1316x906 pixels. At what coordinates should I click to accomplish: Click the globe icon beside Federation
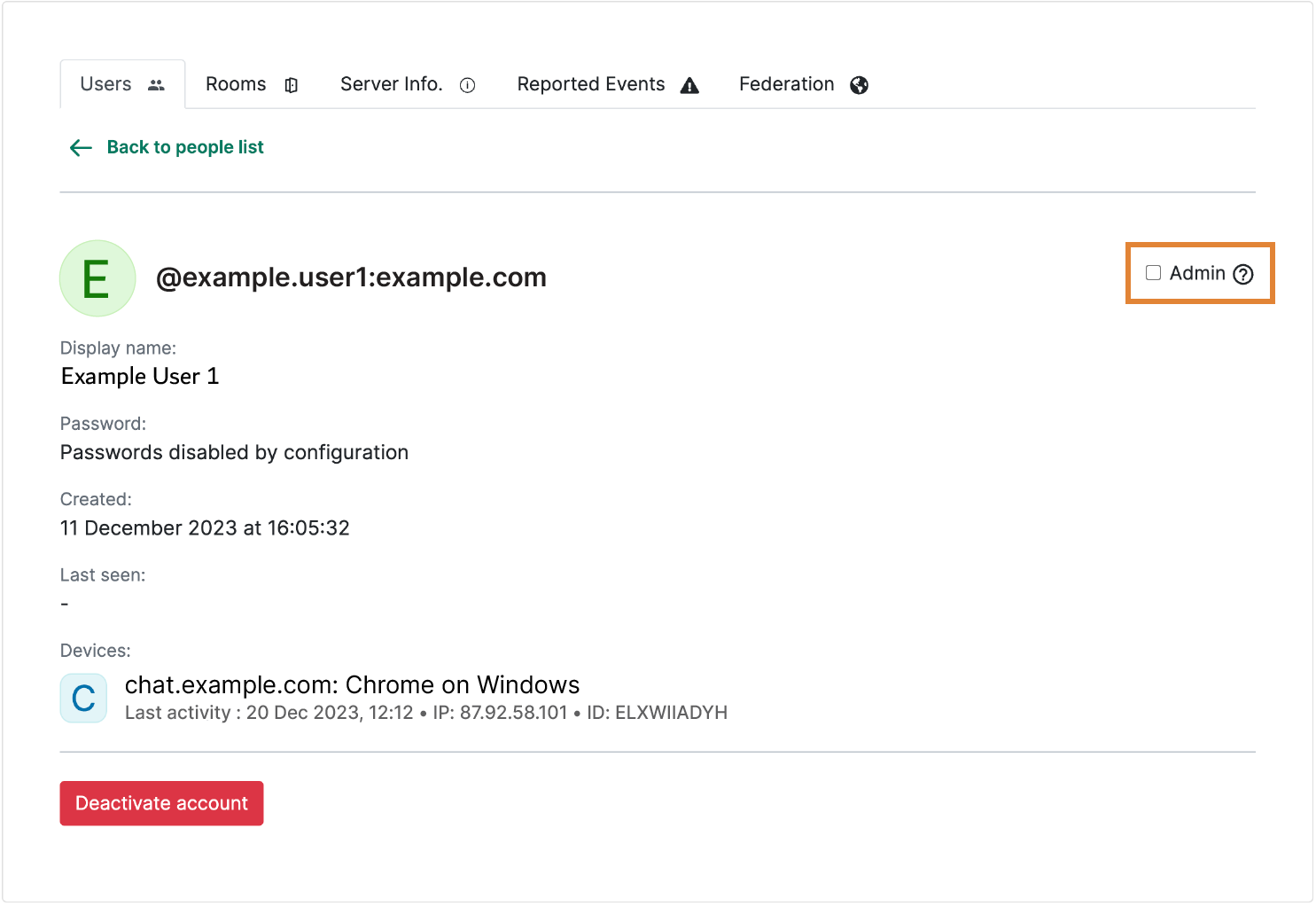(x=859, y=85)
